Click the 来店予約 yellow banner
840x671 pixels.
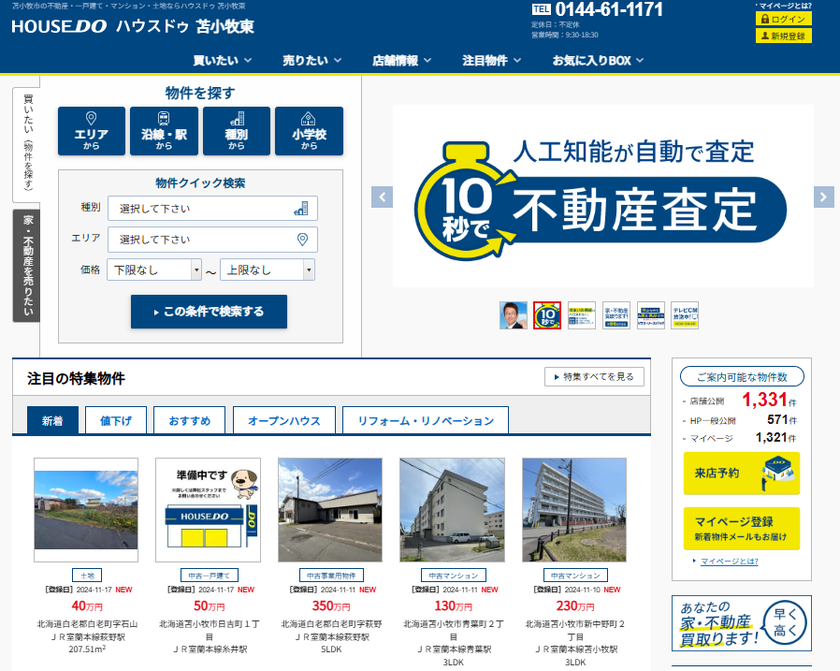tap(741, 473)
